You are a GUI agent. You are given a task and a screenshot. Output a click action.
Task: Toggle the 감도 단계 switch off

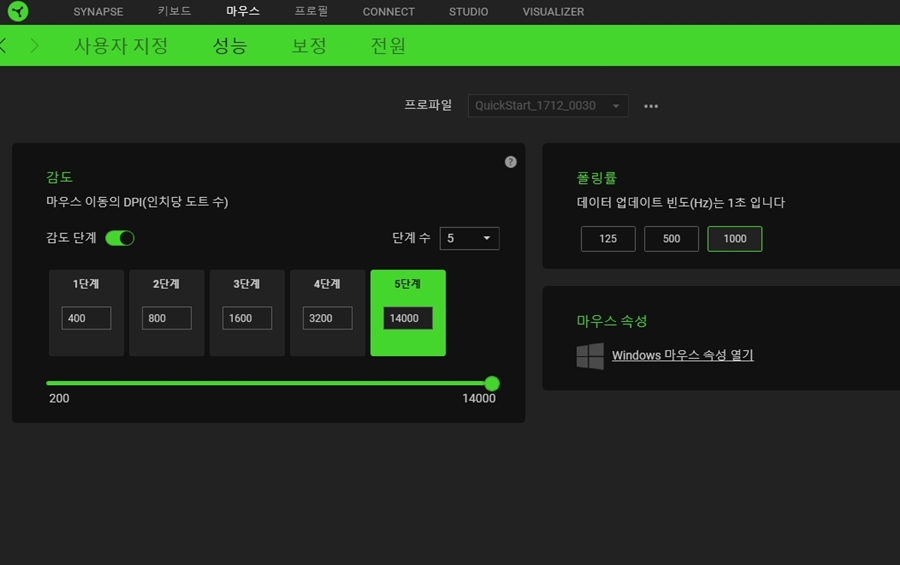point(120,238)
